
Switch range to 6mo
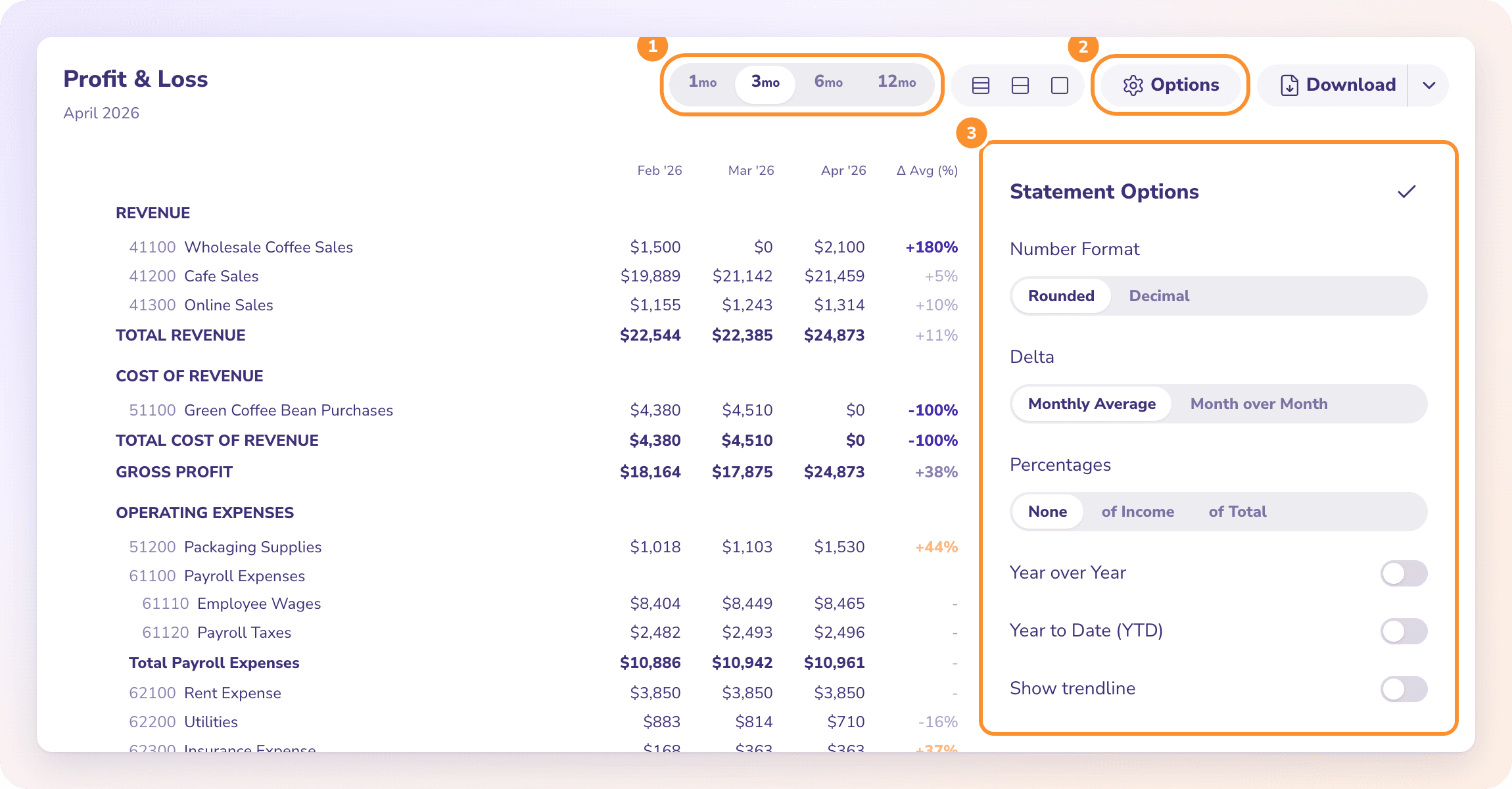click(x=828, y=82)
